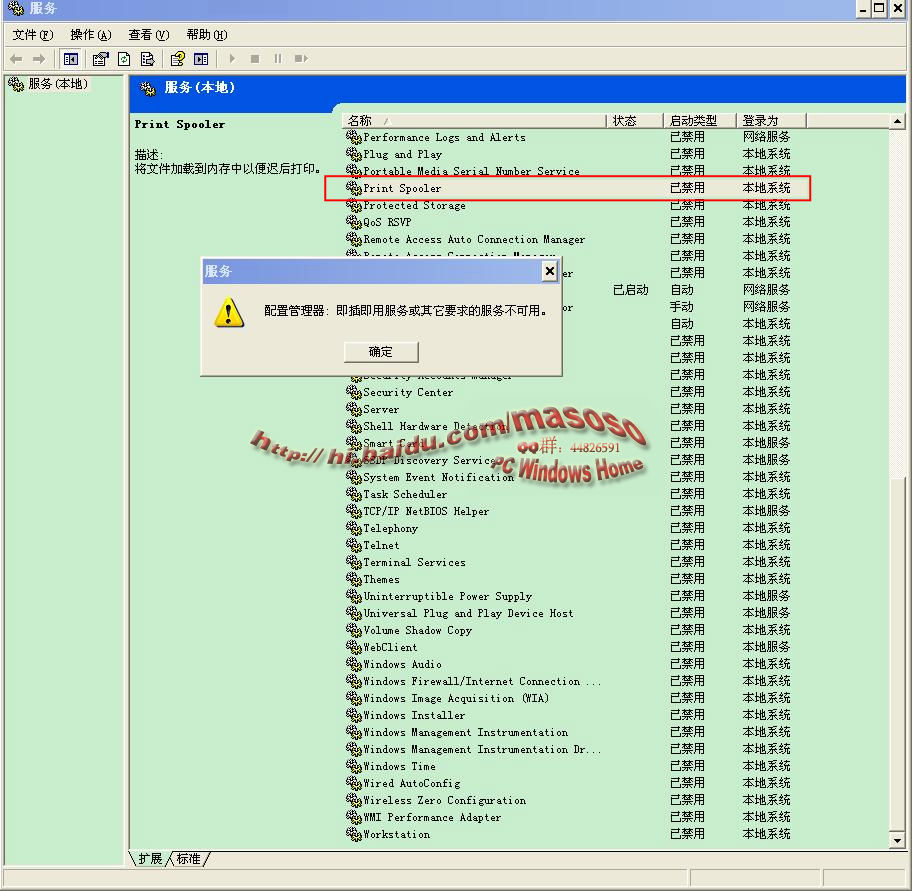Image resolution: width=912 pixels, height=891 pixels.
Task: Open the 帮助(H) menu
Action: click(x=207, y=35)
